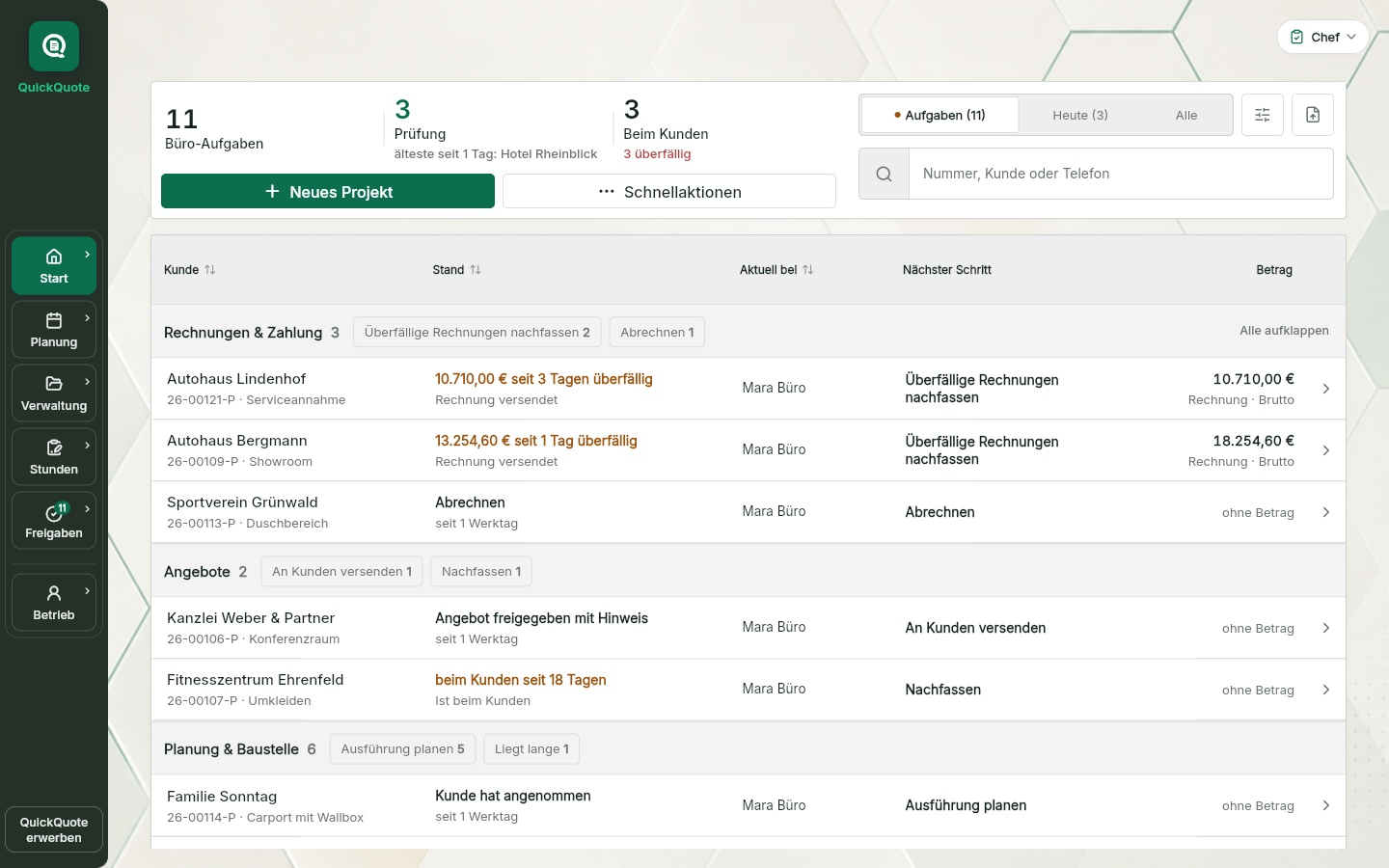The width and height of the screenshot is (1389, 868).
Task: Open the Planung calendar section
Action: pyautogui.click(x=54, y=329)
